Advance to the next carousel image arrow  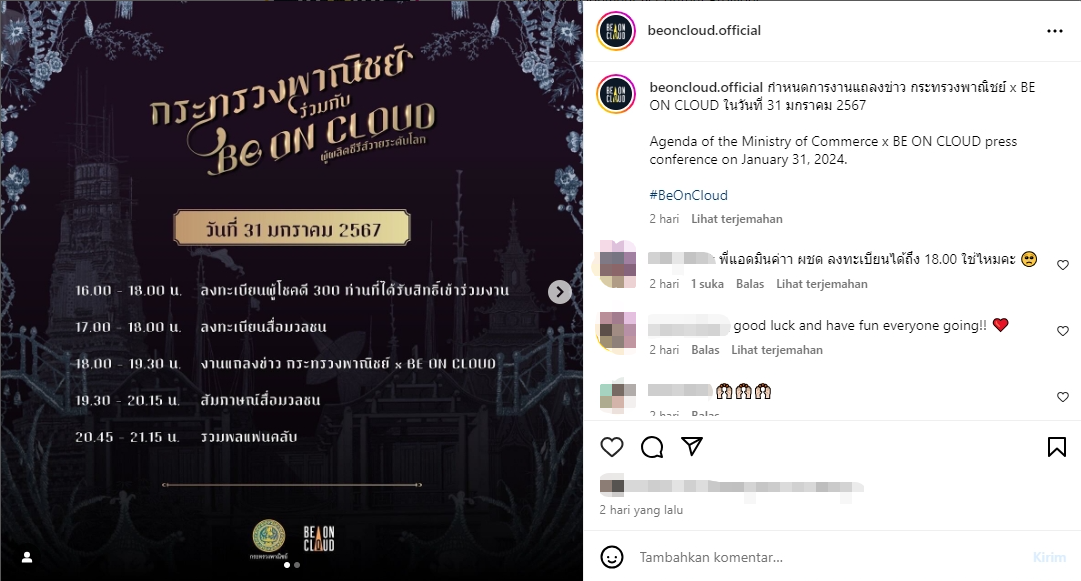tap(560, 292)
